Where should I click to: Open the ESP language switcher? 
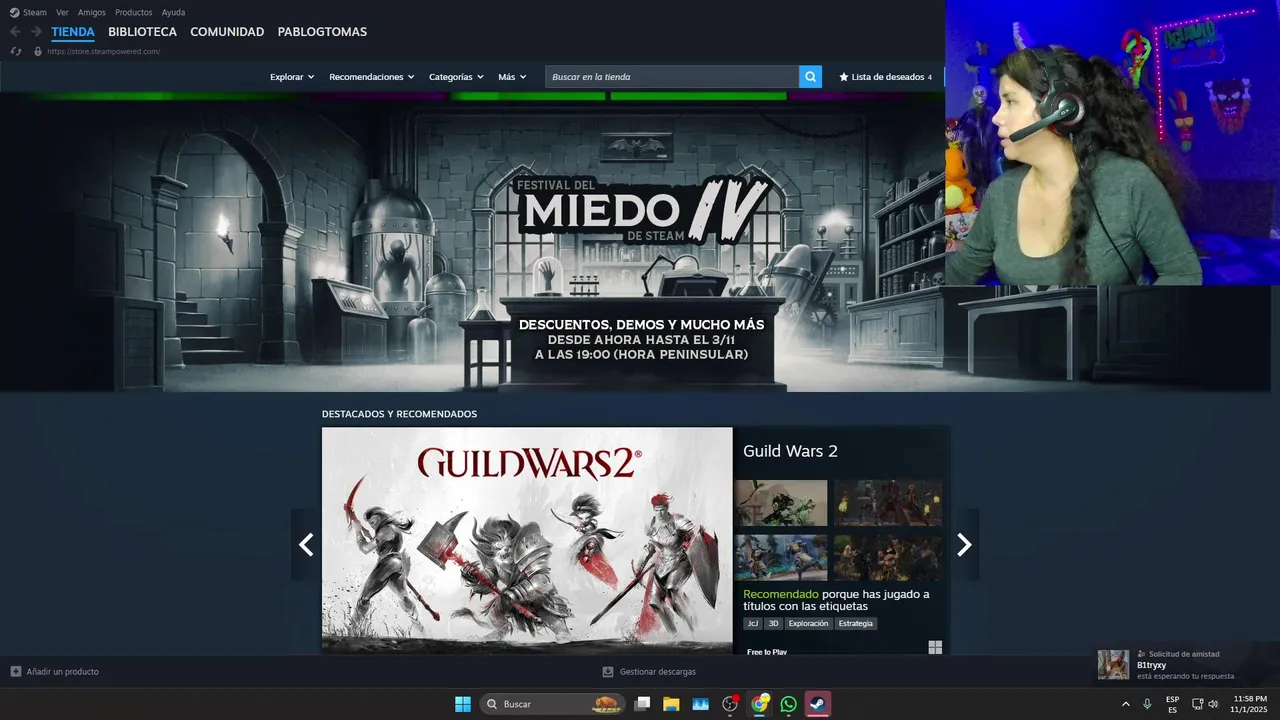click(1172, 704)
